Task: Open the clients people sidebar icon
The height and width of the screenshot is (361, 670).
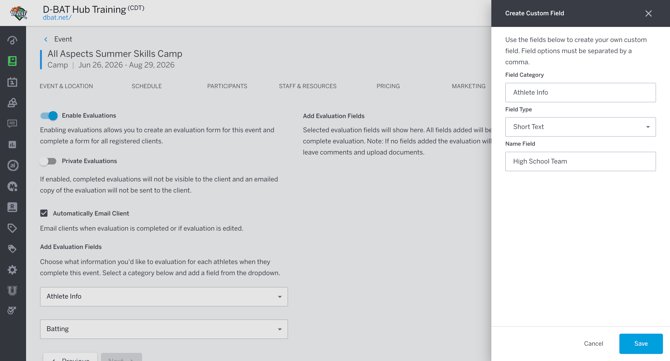Action: click(x=12, y=103)
